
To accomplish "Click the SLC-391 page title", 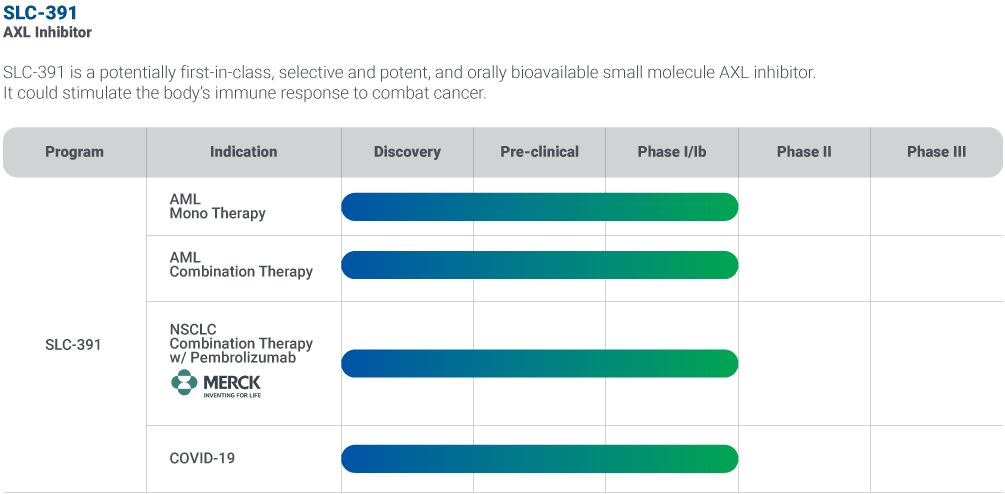I will (40, 13).
